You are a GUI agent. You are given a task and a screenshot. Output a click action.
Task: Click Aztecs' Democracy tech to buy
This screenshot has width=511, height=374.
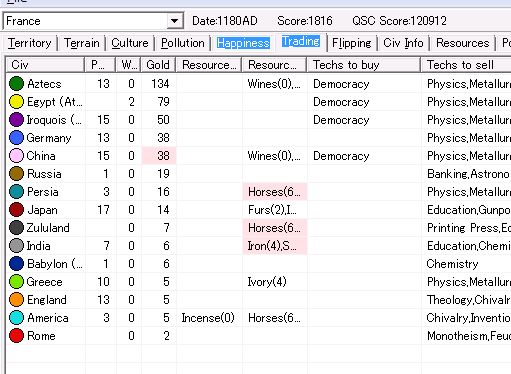point(341,84)
